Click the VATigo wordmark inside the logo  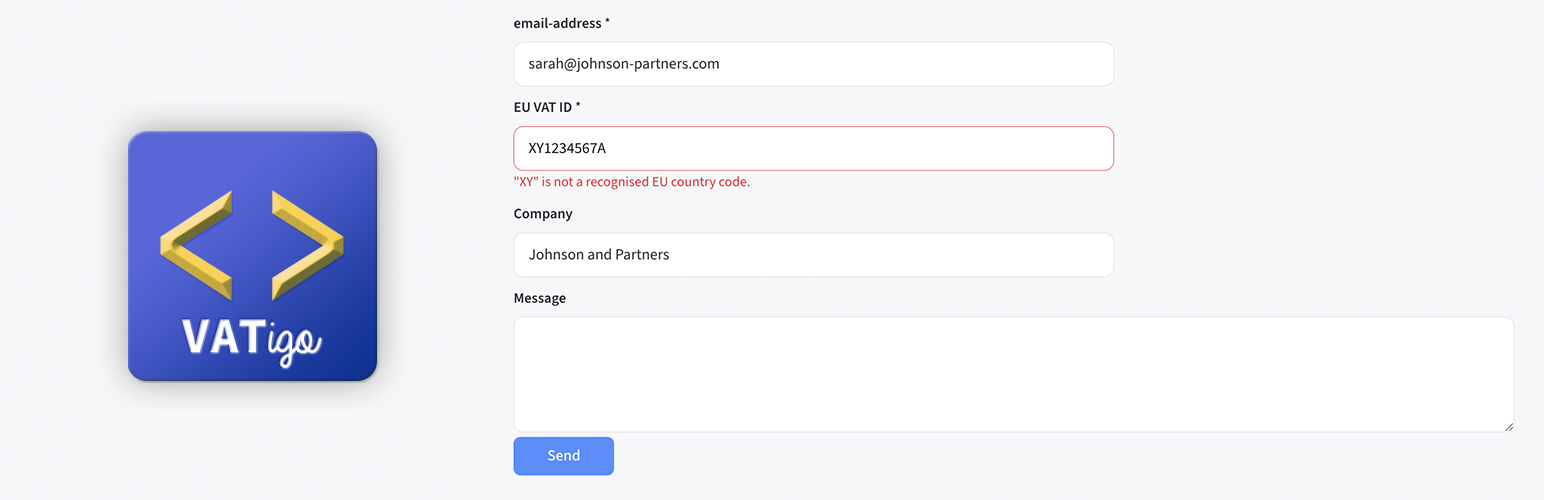coord(252,340)
